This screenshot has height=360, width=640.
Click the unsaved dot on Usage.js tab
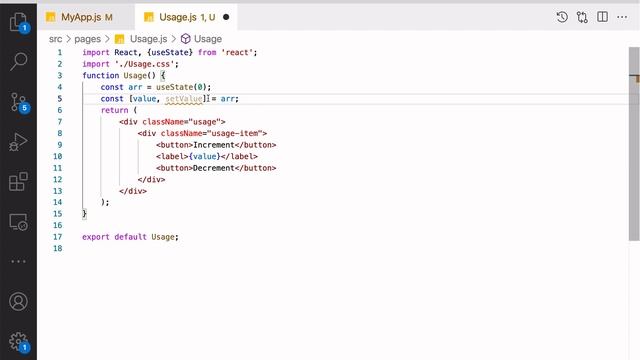[x=226, y=17]
